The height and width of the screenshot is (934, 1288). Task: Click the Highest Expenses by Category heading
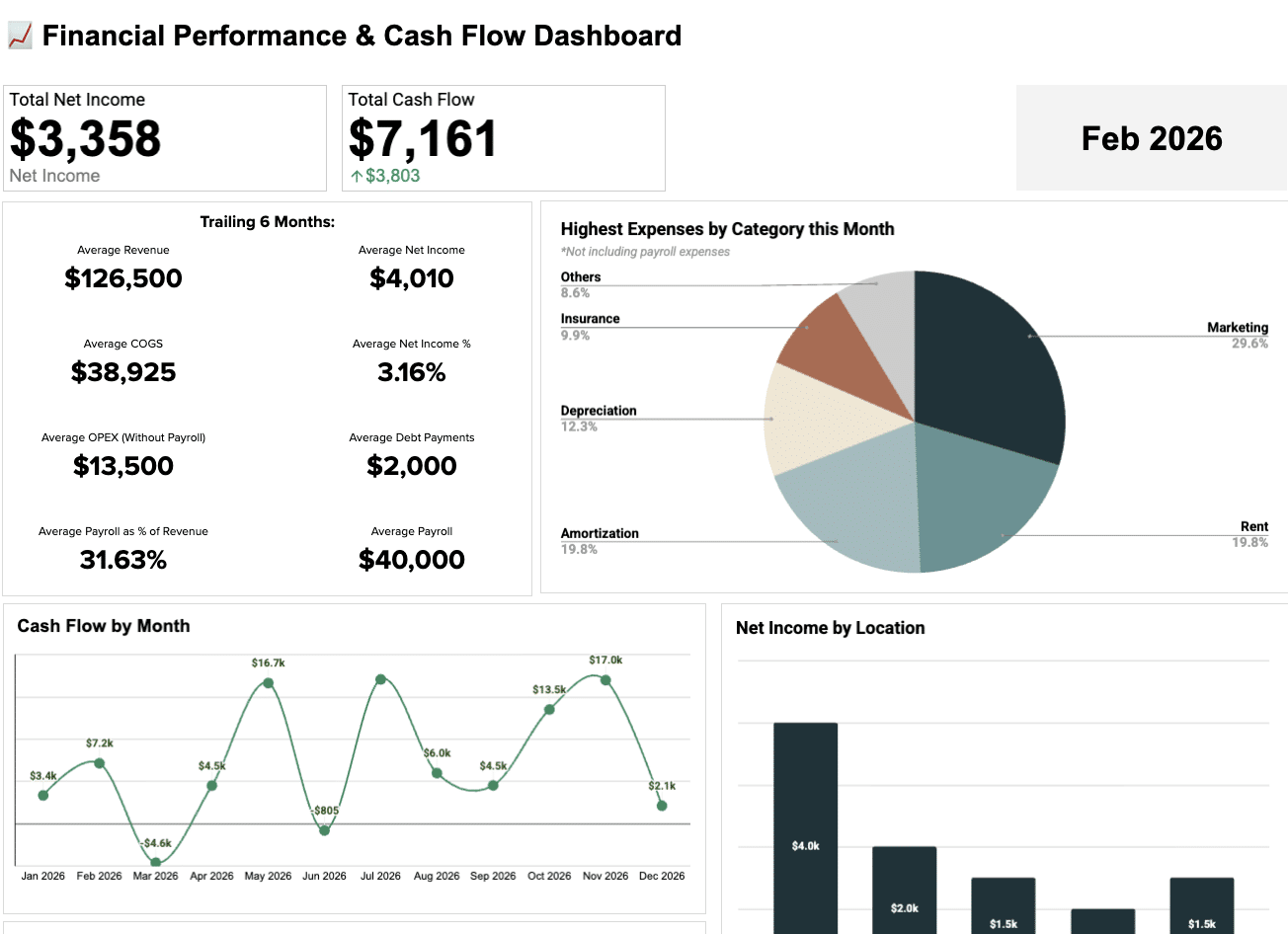[x=727, y=228]
